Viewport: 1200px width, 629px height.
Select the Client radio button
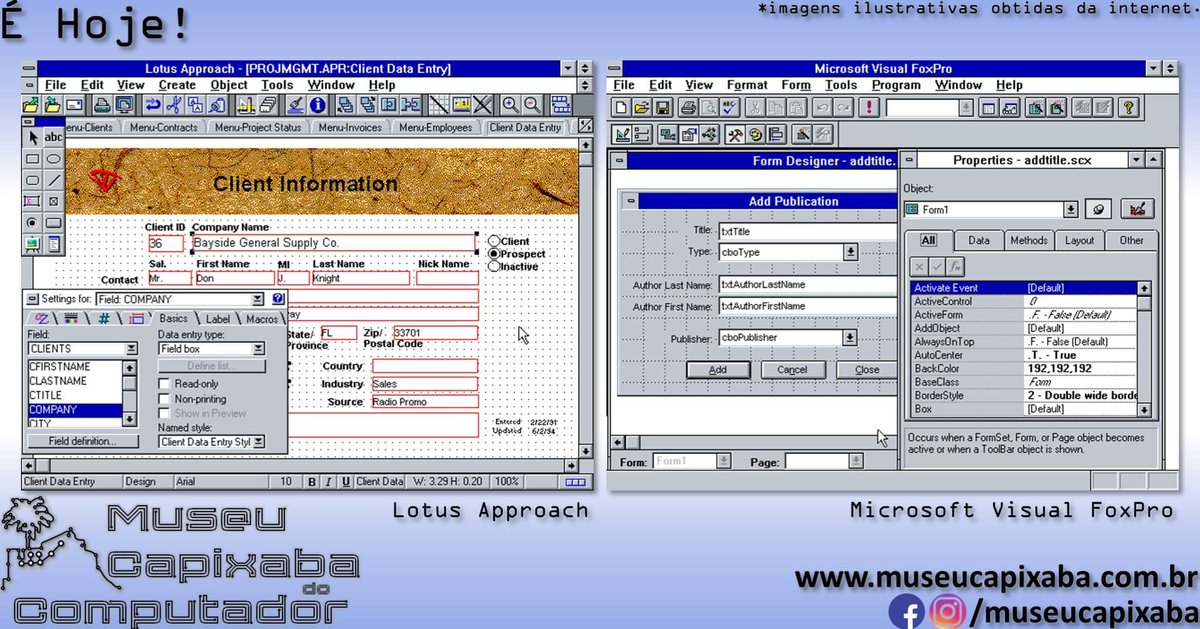494,241
